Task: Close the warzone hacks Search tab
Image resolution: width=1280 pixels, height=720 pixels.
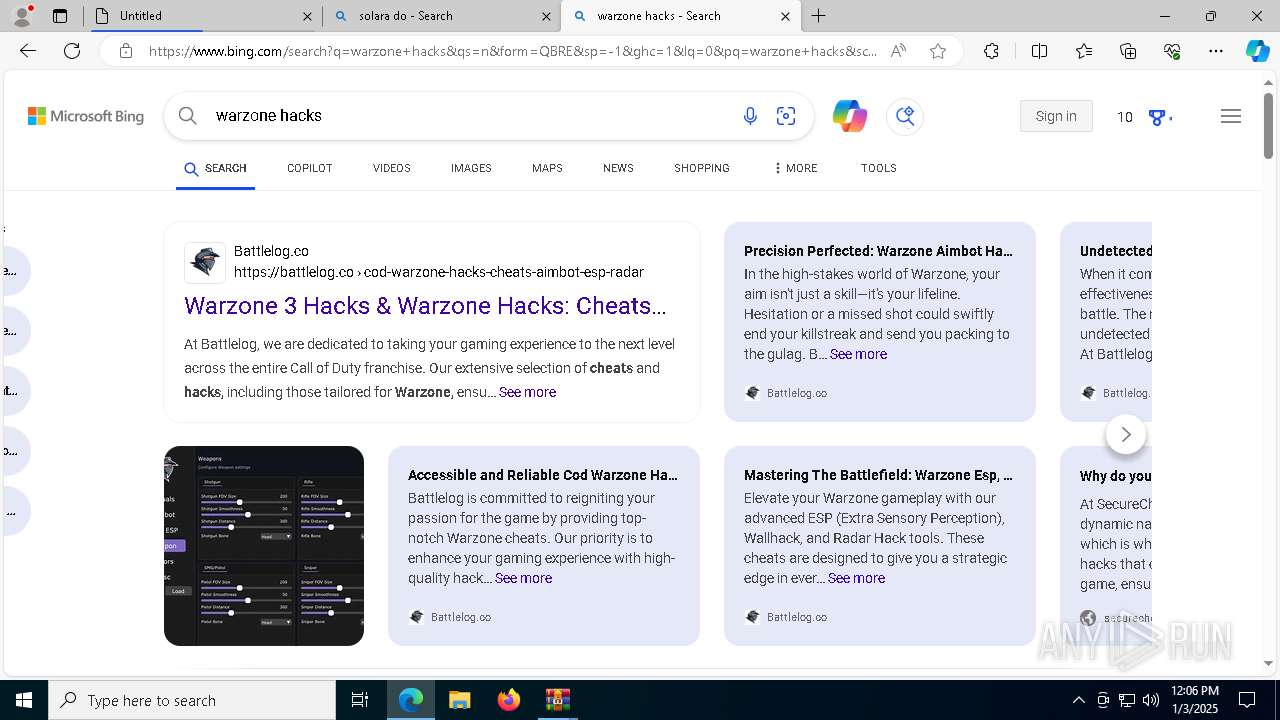Action: (x=785, y=16)
